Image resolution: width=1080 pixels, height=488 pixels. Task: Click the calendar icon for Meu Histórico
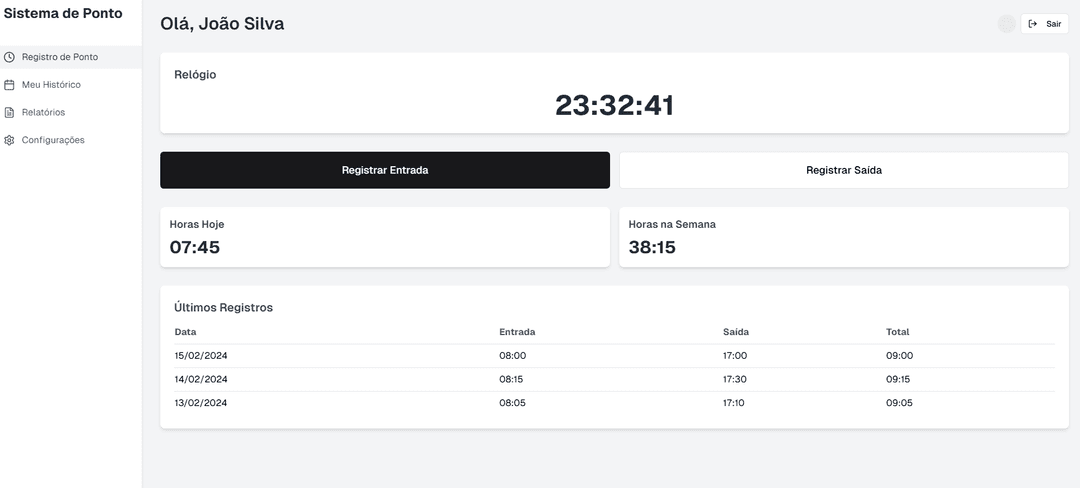(x=10, y=85)
